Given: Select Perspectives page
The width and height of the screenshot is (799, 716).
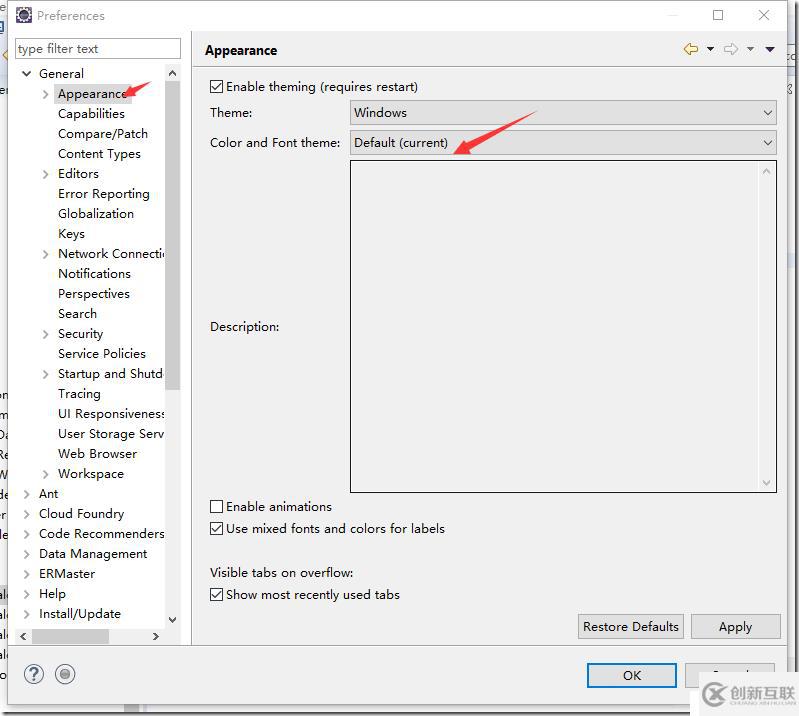Looking at the screenshot, I should tap(94, 294).
